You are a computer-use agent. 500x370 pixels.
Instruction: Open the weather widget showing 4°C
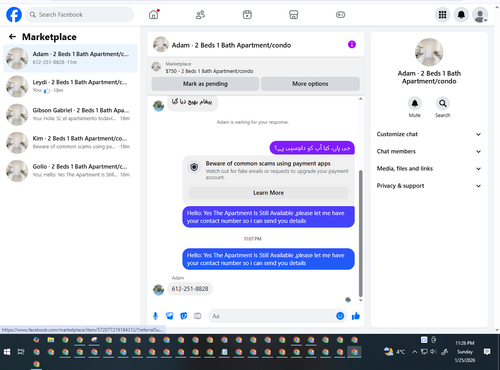tap(395, 352)
